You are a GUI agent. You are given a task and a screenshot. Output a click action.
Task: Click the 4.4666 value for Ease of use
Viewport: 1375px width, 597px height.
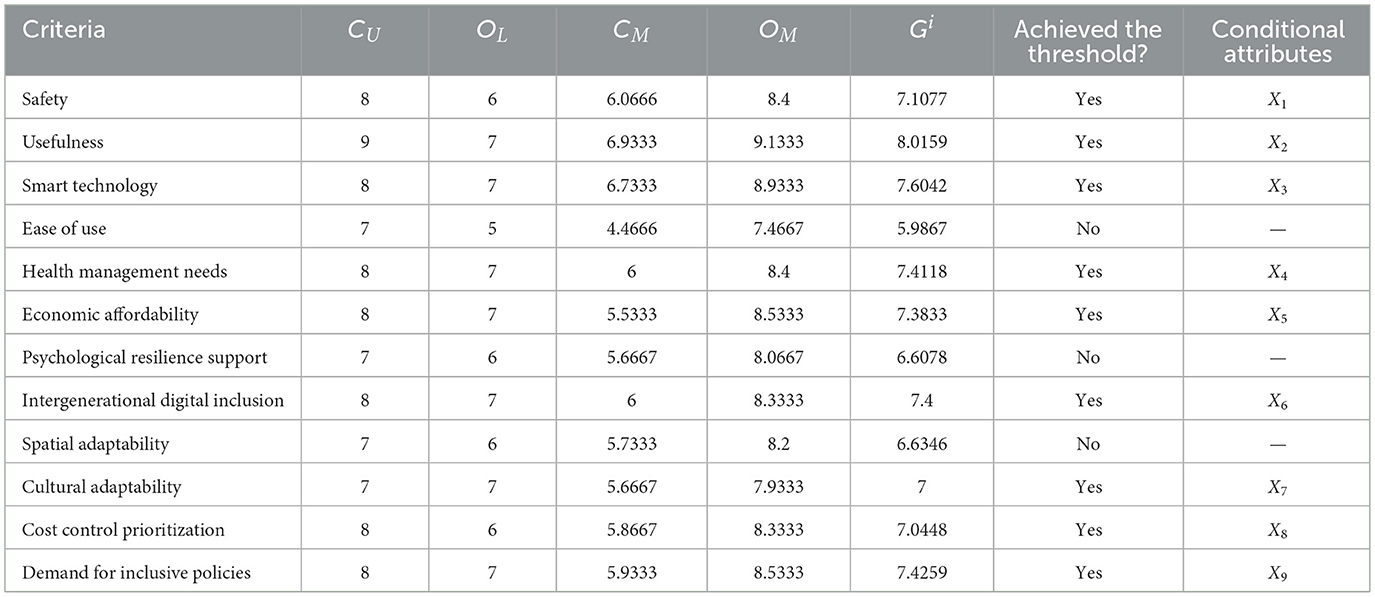pyautogui.click(x=637, y=228)
